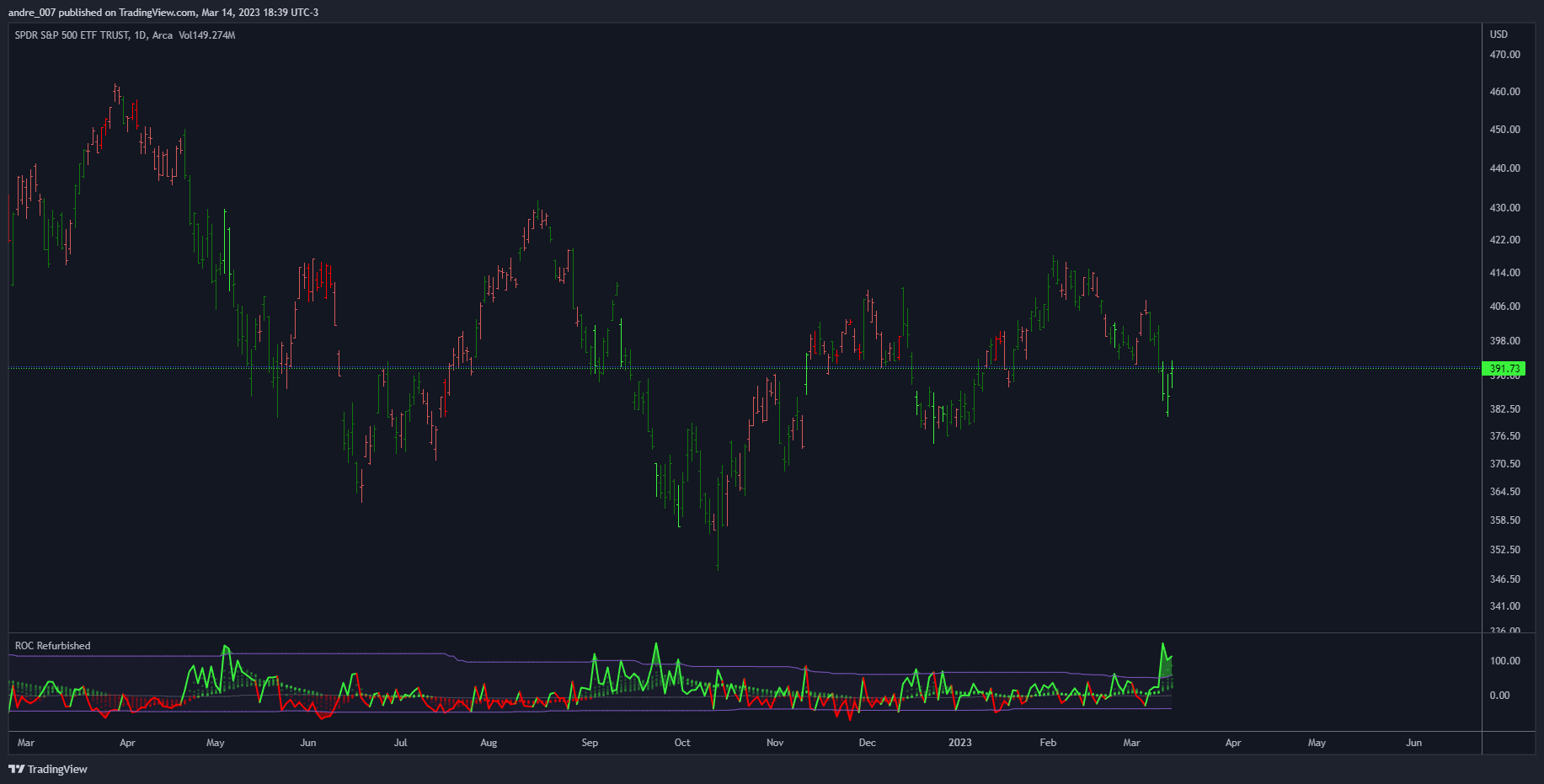This screenshot has width=1544, height=784.
Task: Click the green 391.73 current price tag
Action: tap(1504, 369)
